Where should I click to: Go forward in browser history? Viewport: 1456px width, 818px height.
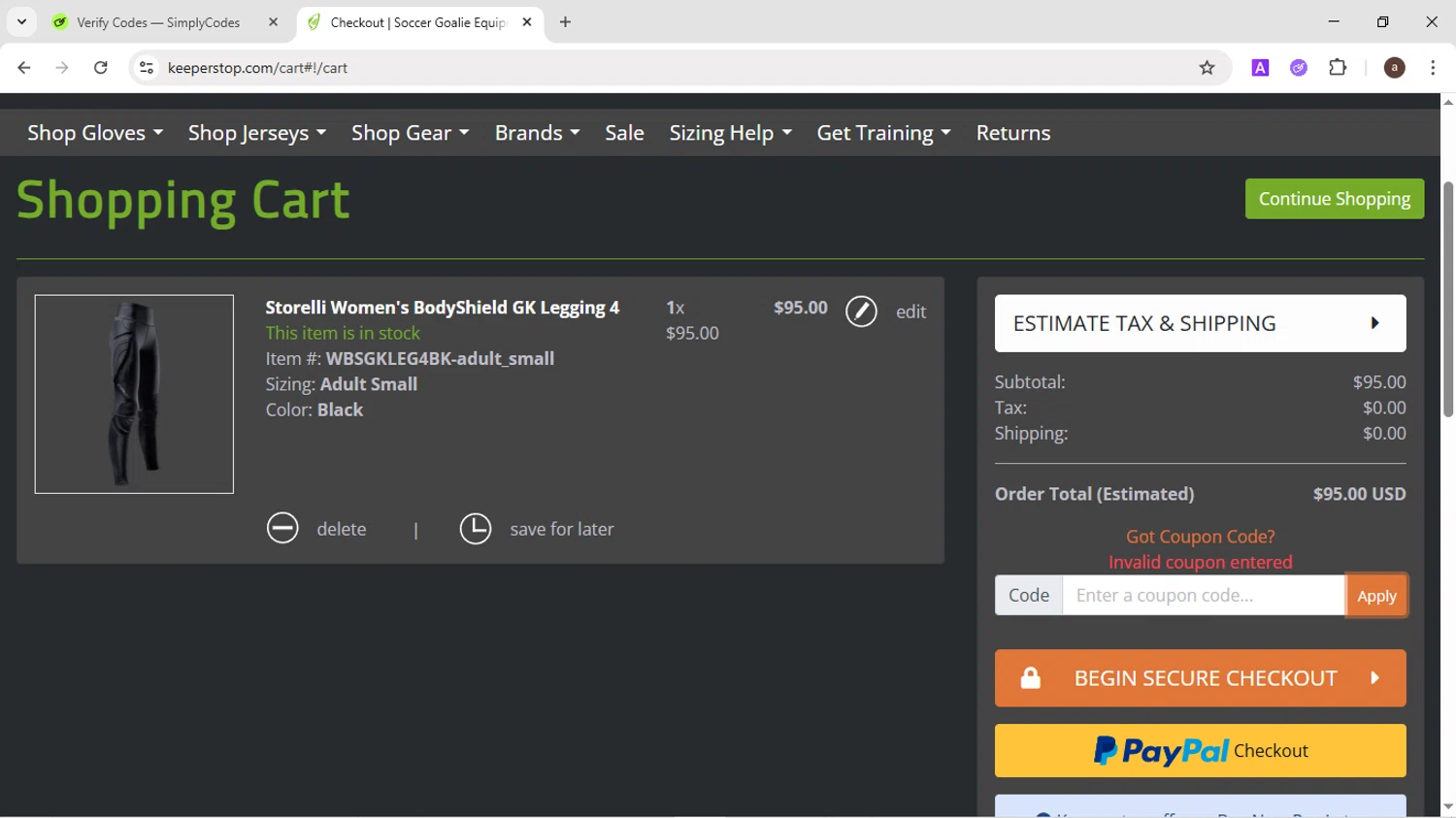tap(62, 68)
